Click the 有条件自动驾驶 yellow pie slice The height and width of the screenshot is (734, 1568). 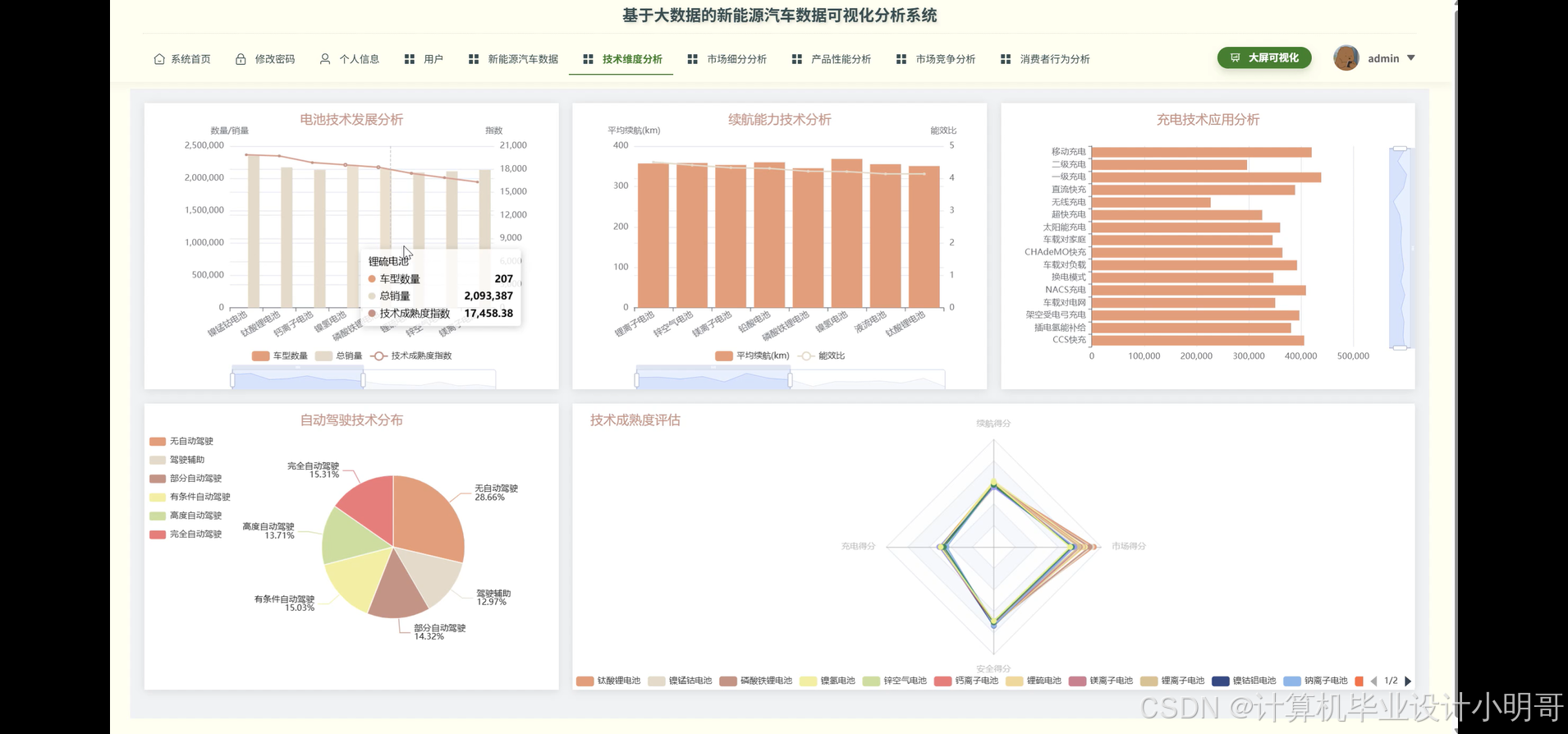tap(359, 581)
